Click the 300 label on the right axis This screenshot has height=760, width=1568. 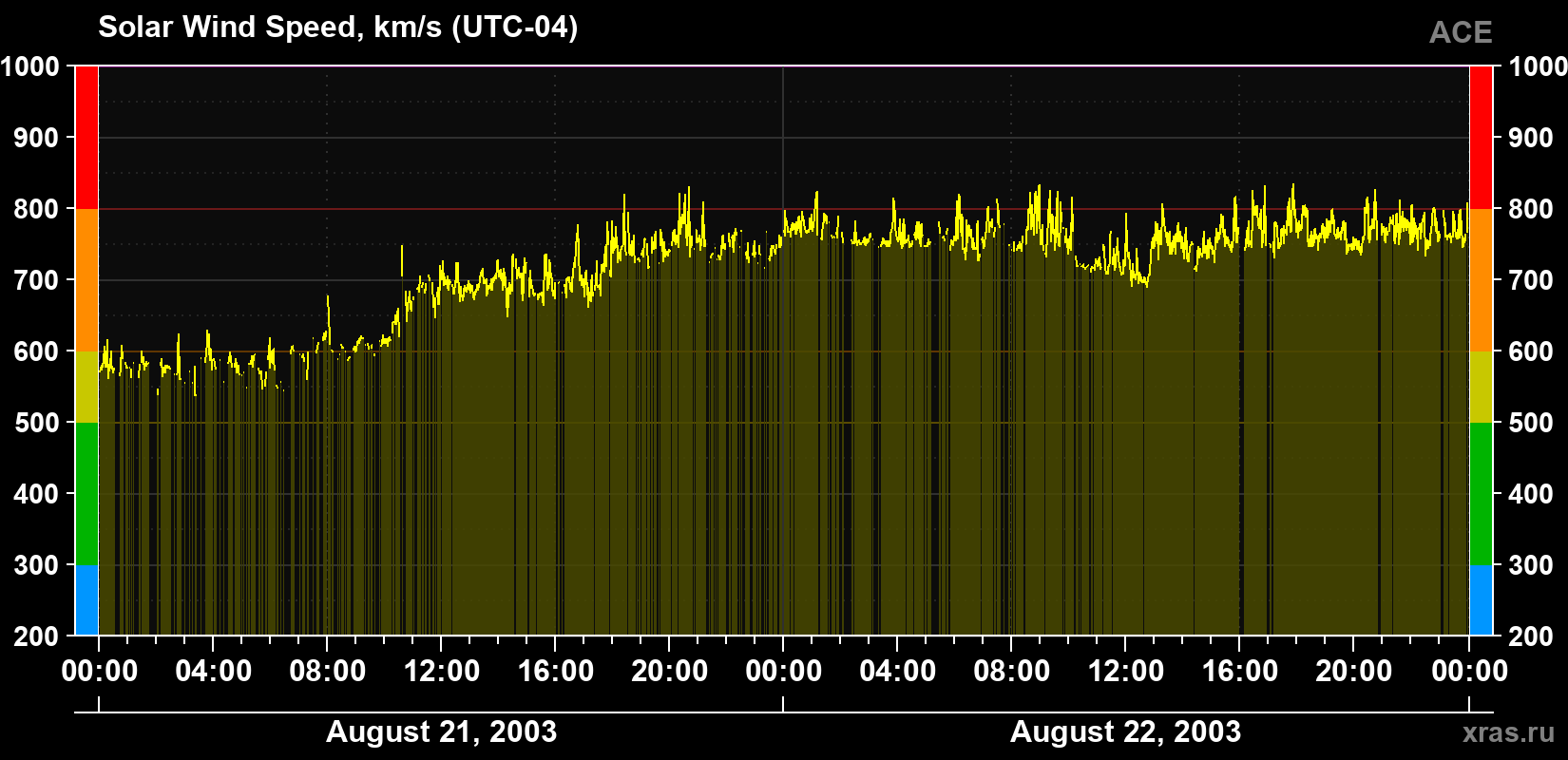coord(1532,565)
